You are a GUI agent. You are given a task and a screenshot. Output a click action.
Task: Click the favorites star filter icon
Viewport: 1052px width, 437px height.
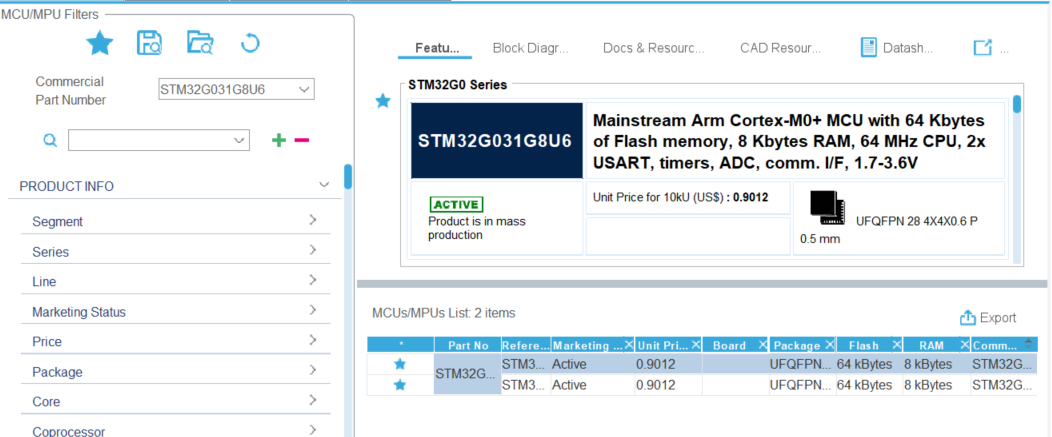coord(100,44)
